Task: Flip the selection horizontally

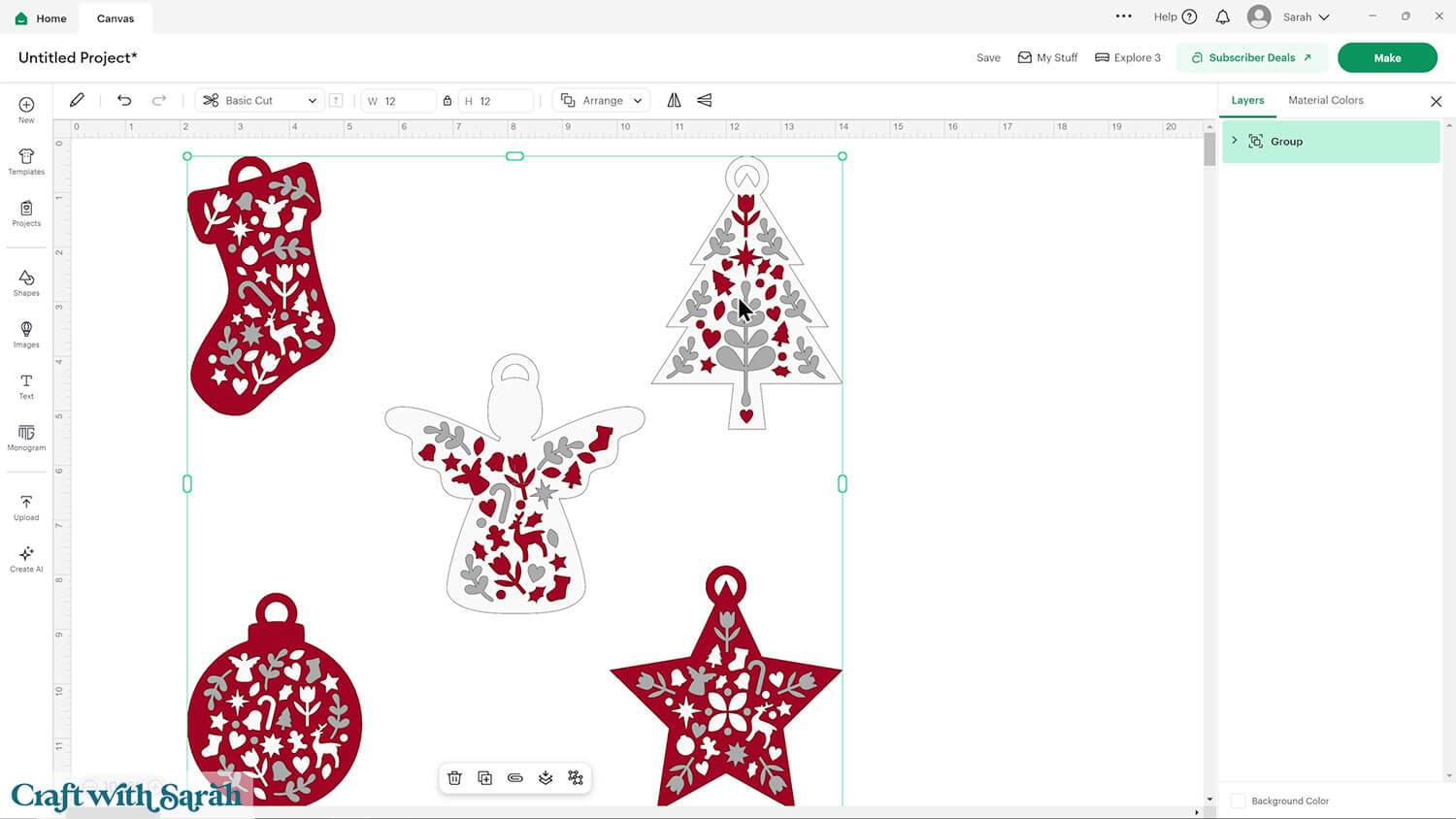Action: [674, 100]
